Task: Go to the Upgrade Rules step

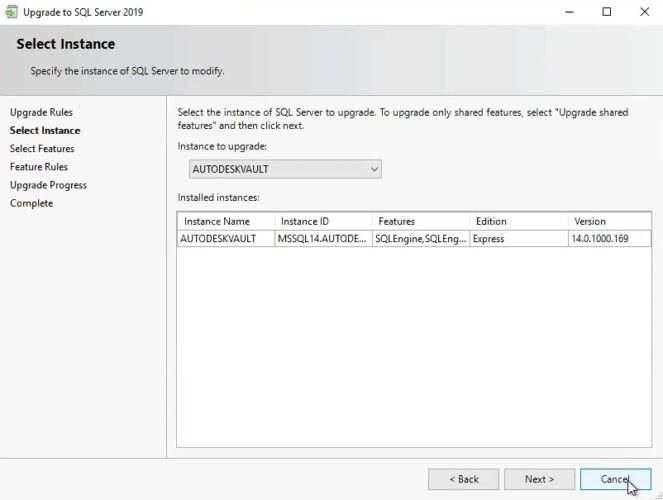Action: pyautogui.click(x=41, y=112)
